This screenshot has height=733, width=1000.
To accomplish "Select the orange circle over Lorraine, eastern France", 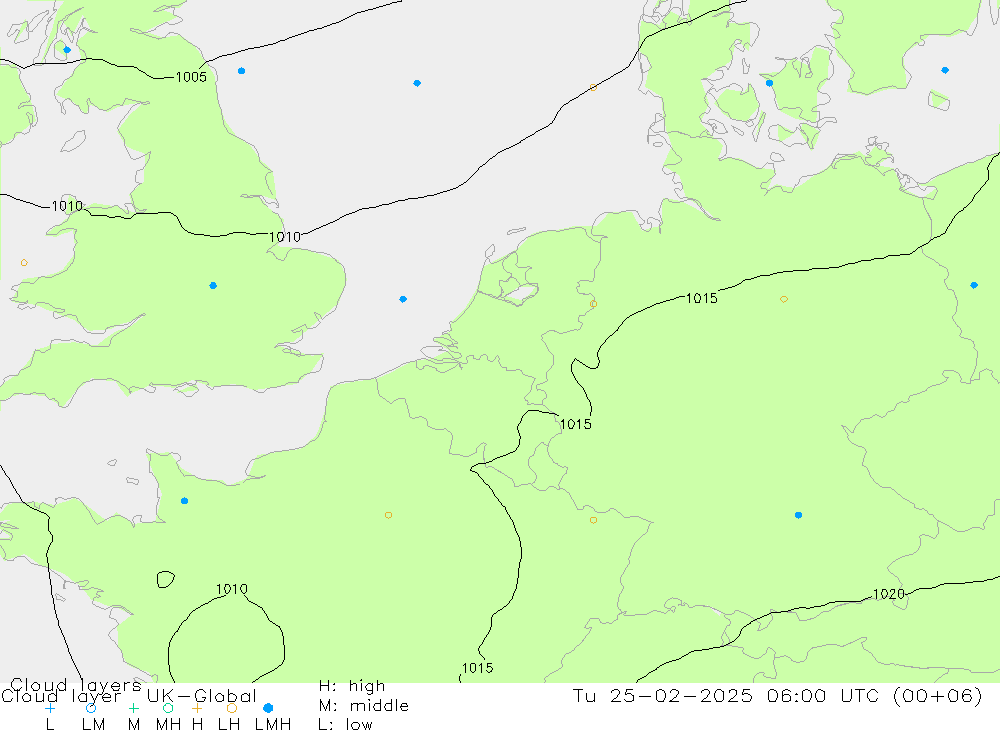I will pos(593,521).
